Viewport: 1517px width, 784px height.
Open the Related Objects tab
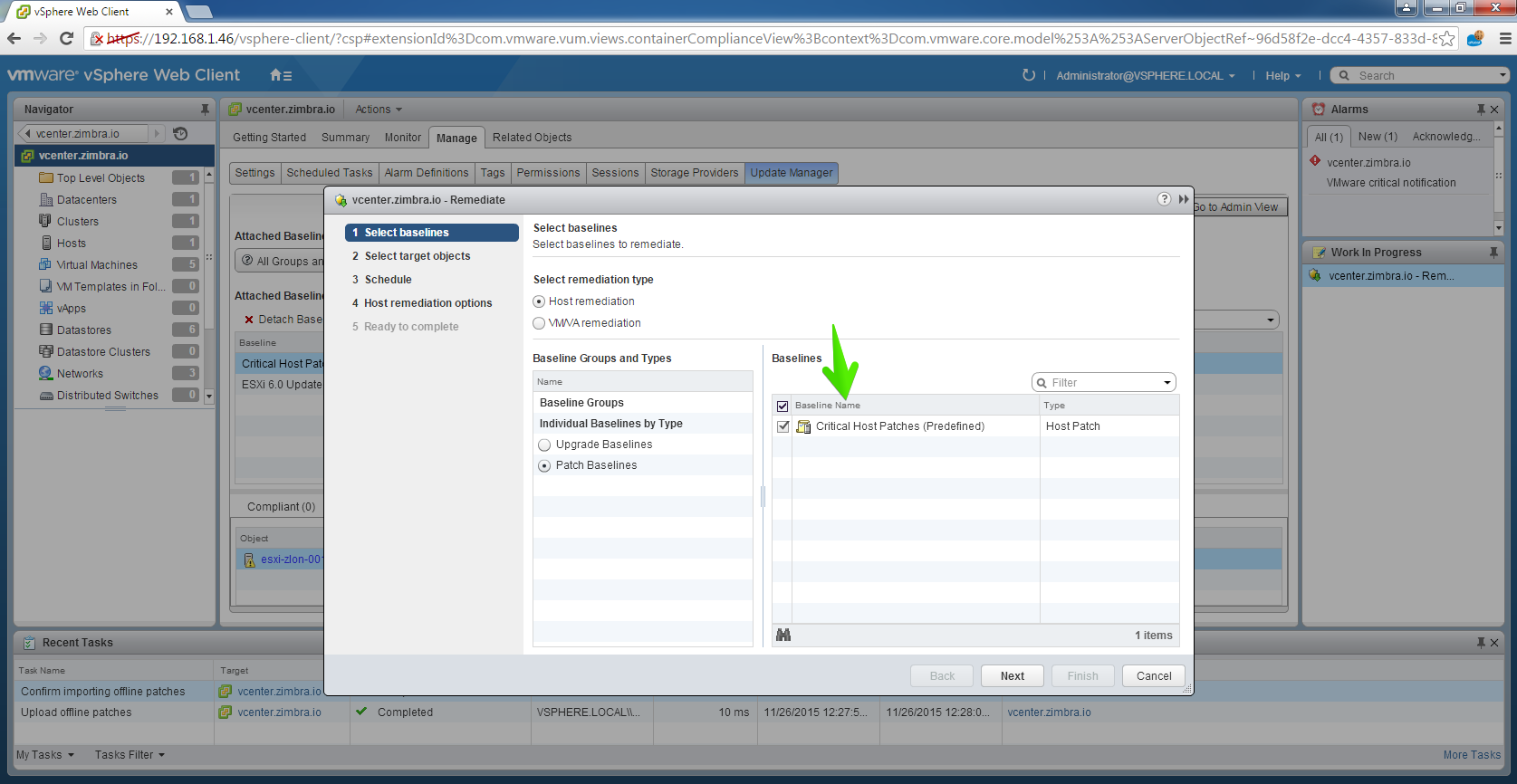click(x=532, y=138)
